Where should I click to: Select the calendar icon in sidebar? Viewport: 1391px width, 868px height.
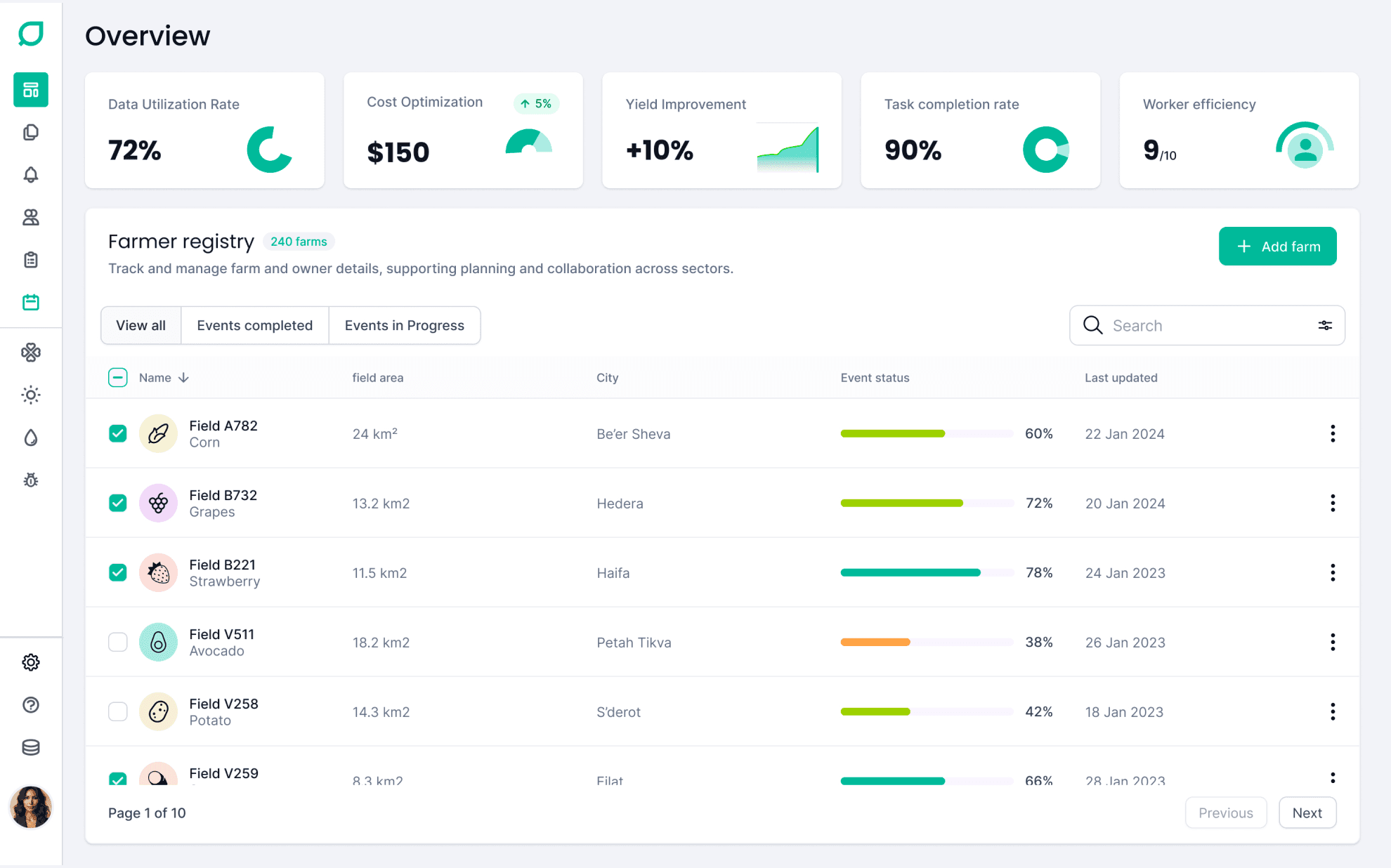(31, 302)
